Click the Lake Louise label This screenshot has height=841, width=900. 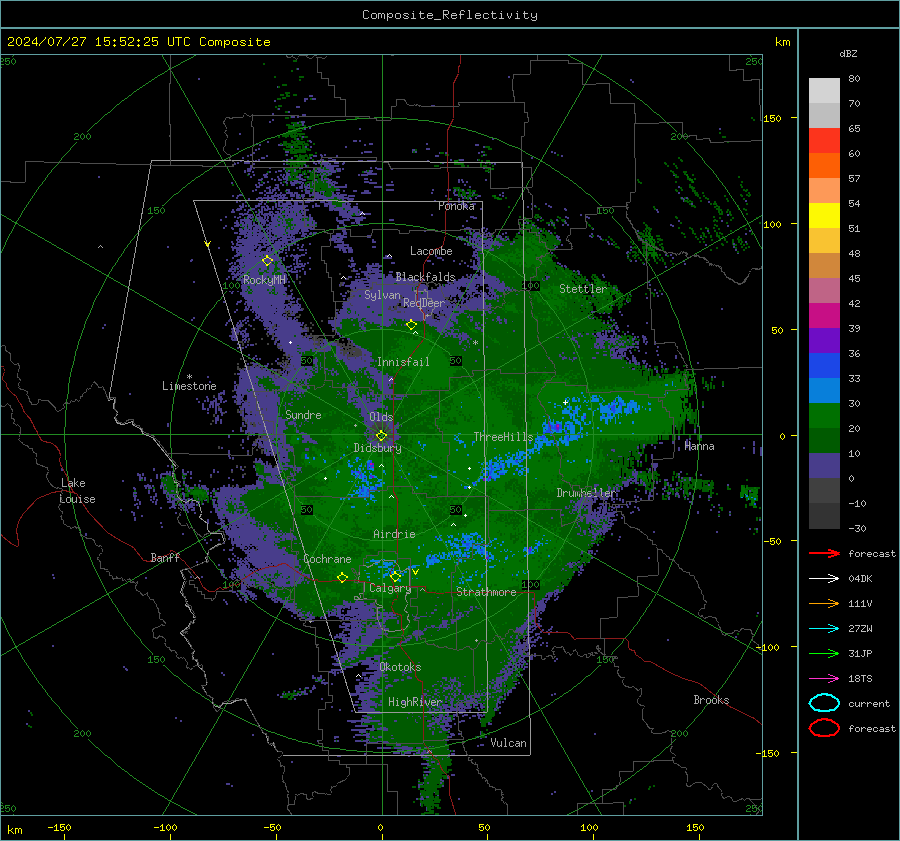pos(77,491)
